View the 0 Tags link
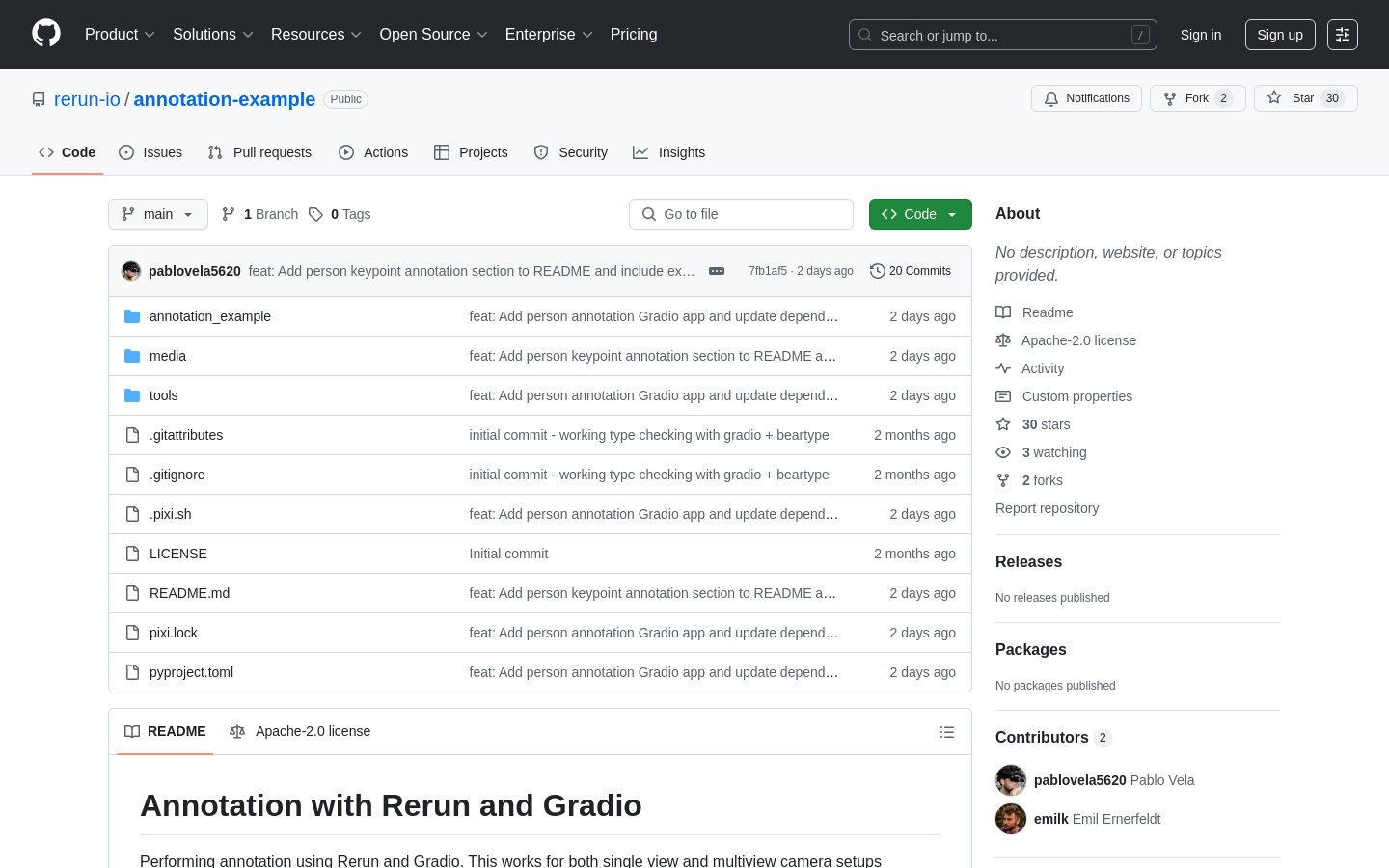The image size is (1389, 868). (340, 214)
